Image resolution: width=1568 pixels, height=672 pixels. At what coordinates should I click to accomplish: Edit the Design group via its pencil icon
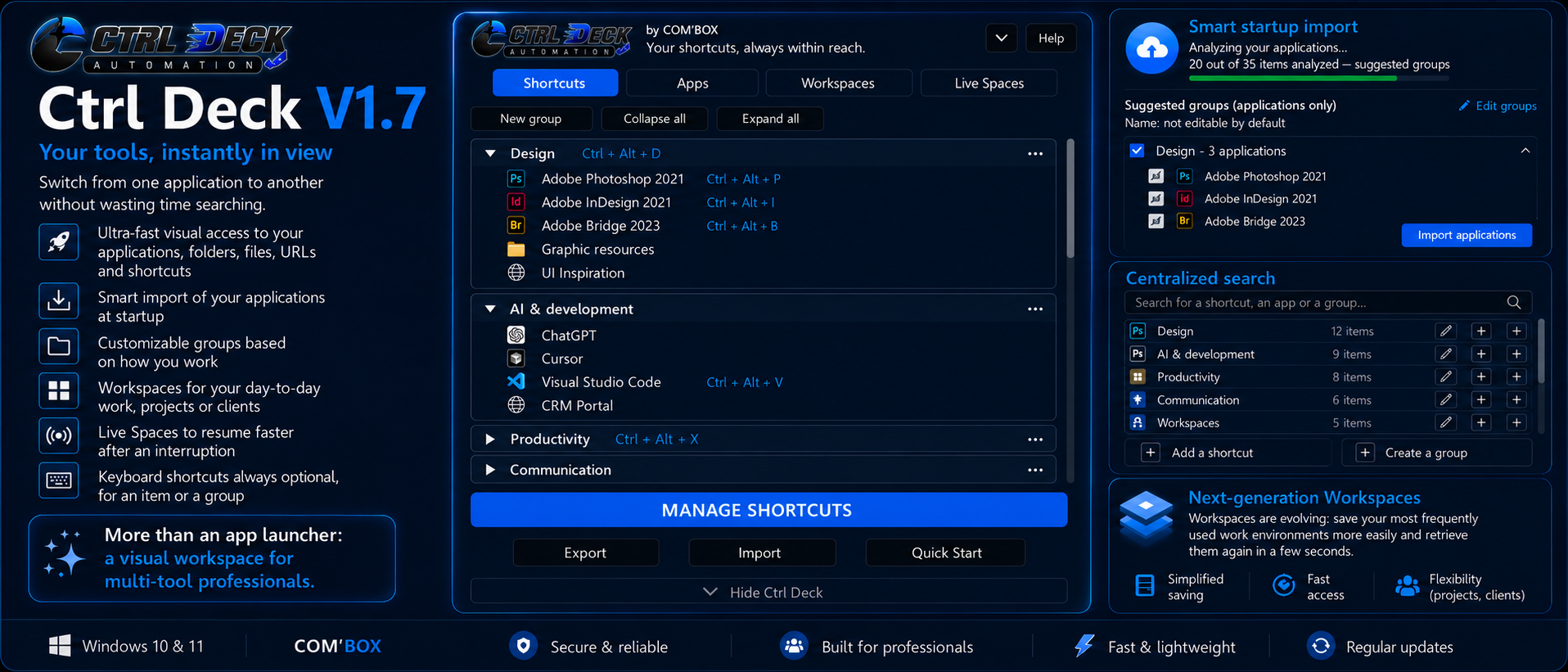1446,331
